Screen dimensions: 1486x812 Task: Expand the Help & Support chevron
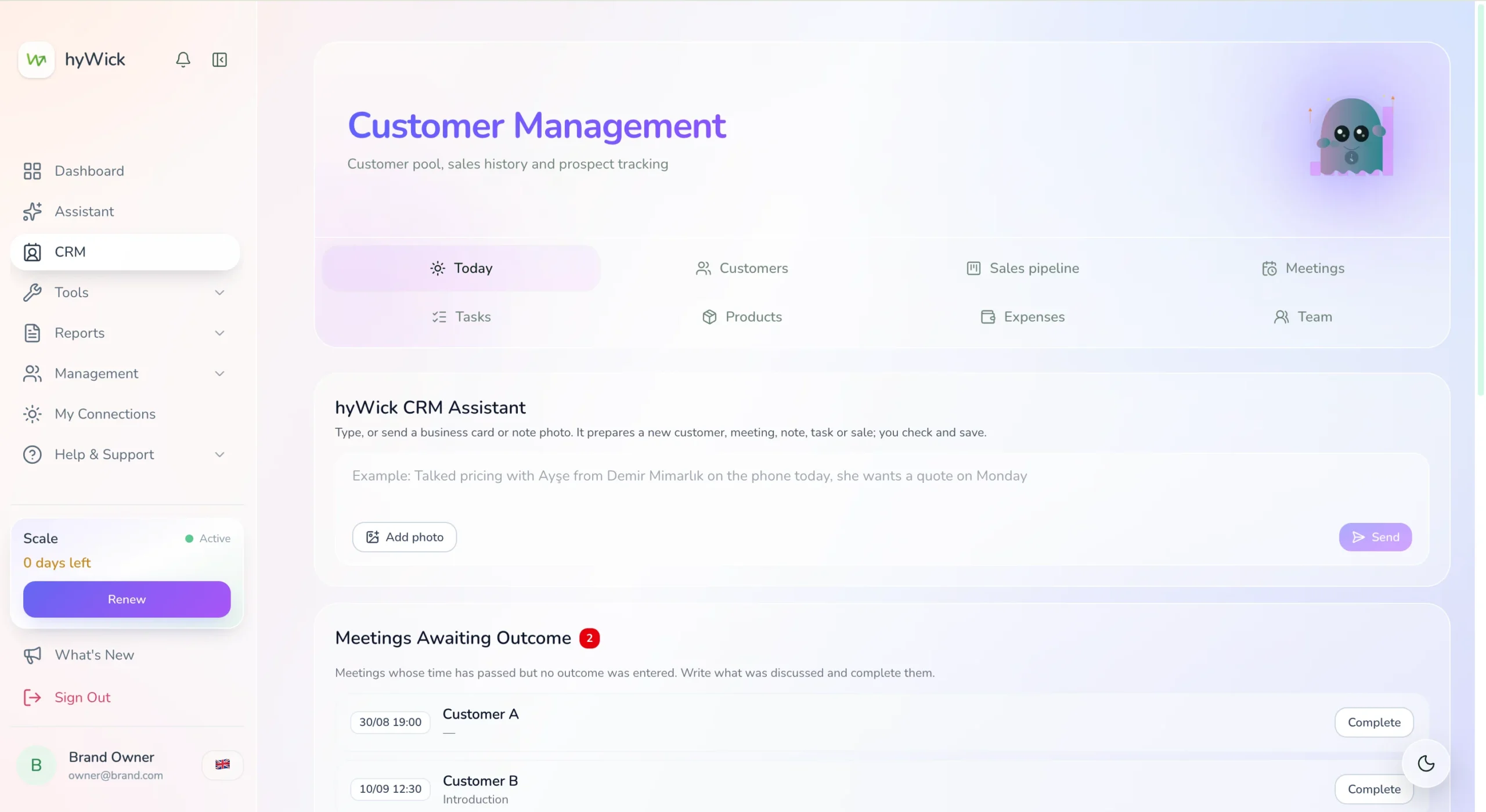tap(219, 454)
